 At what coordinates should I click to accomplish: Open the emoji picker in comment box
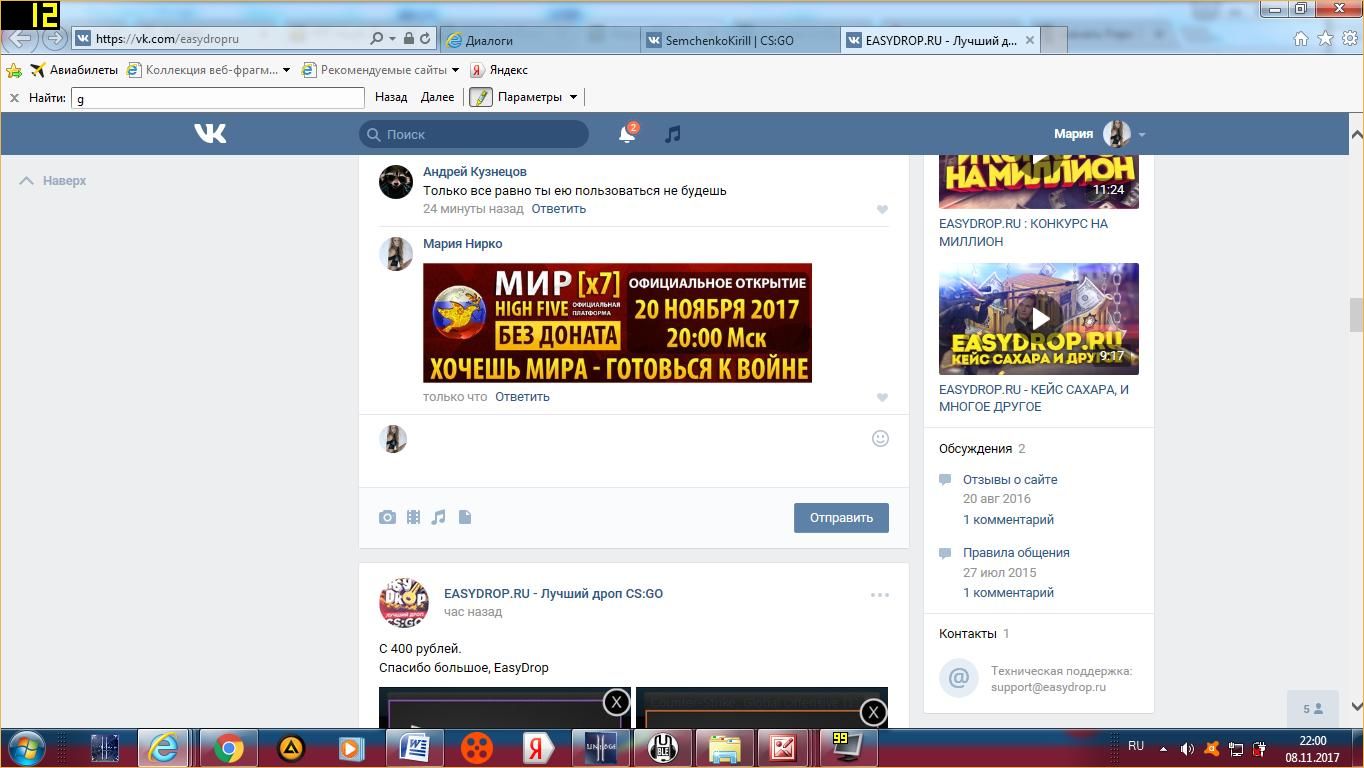(x=880, y=438)
